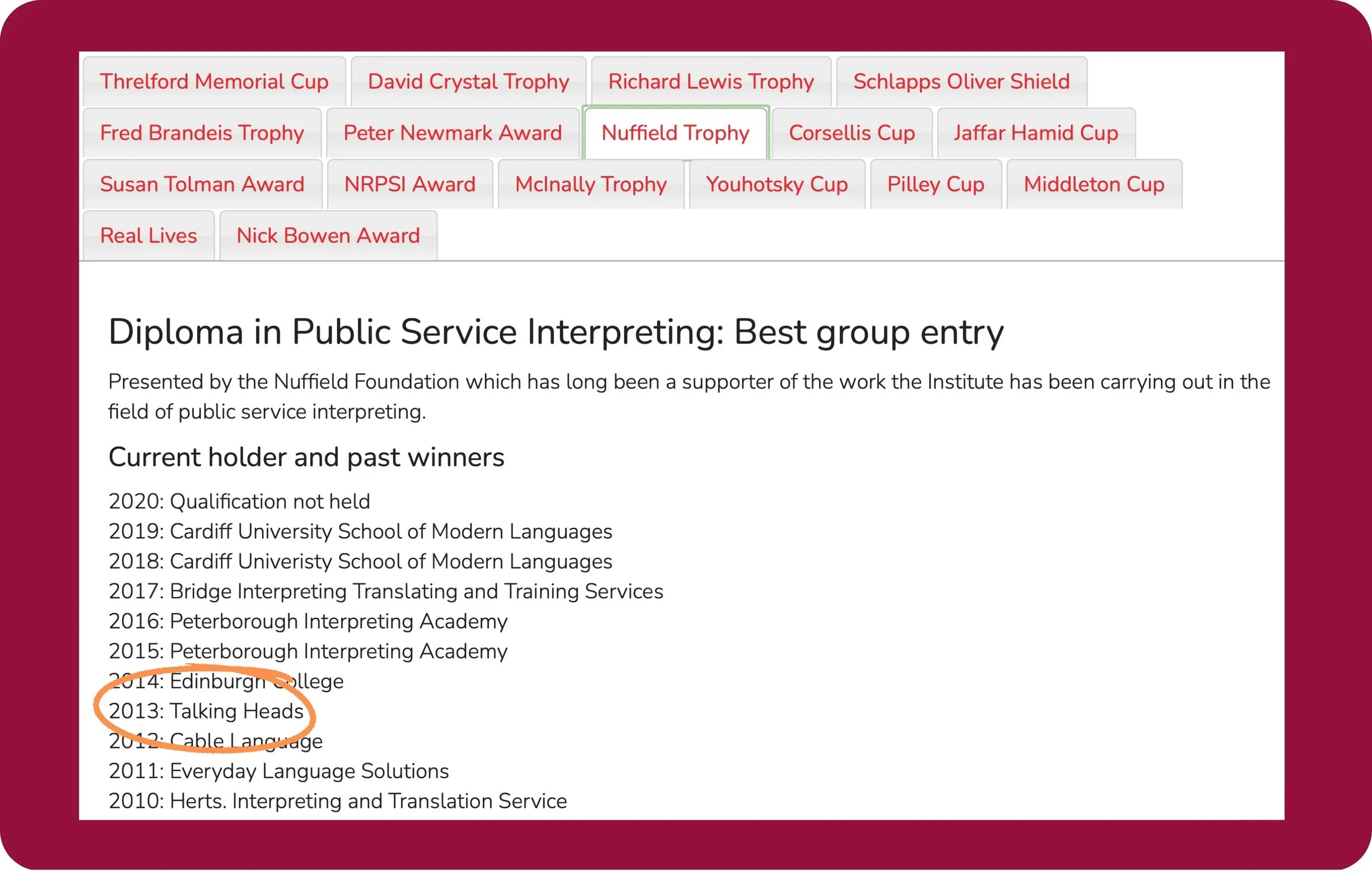The image size is (1372, 871).
Task: Show the Susan Tolman Award tab
Action: tap(202, 184)
